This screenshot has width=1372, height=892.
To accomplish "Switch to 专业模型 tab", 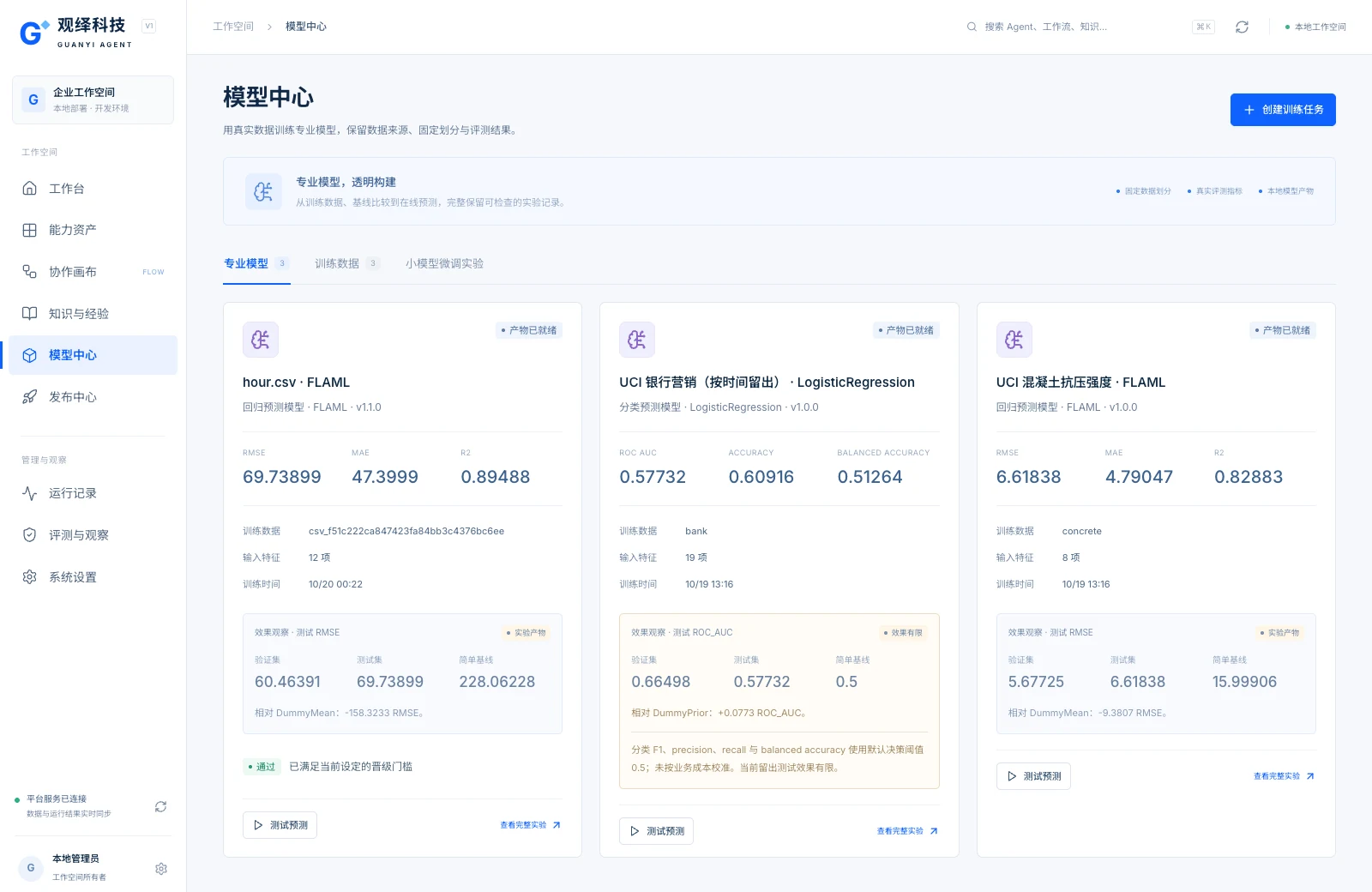I will tap(256, 263).
